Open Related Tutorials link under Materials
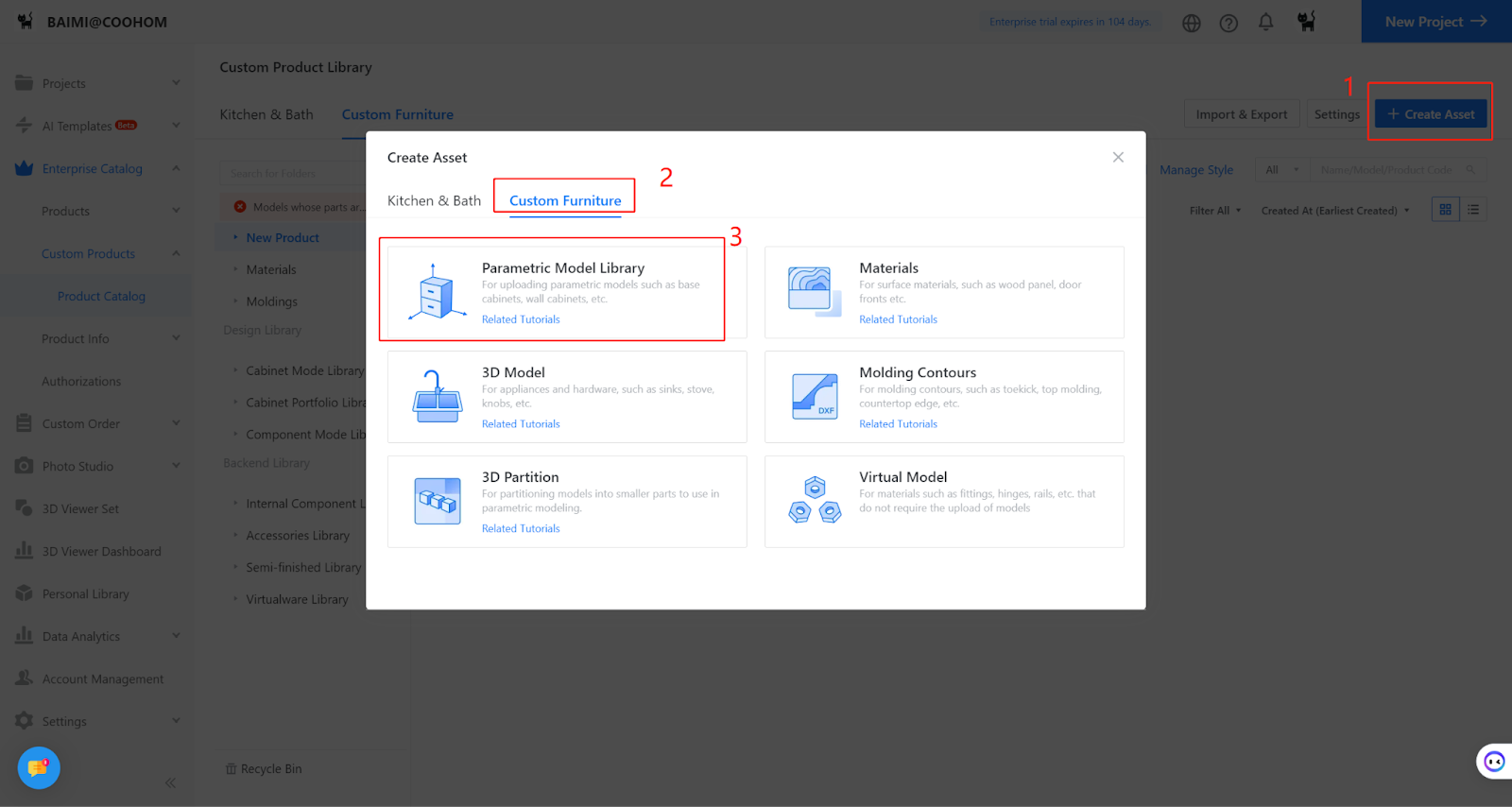 [x=898, y=319]
